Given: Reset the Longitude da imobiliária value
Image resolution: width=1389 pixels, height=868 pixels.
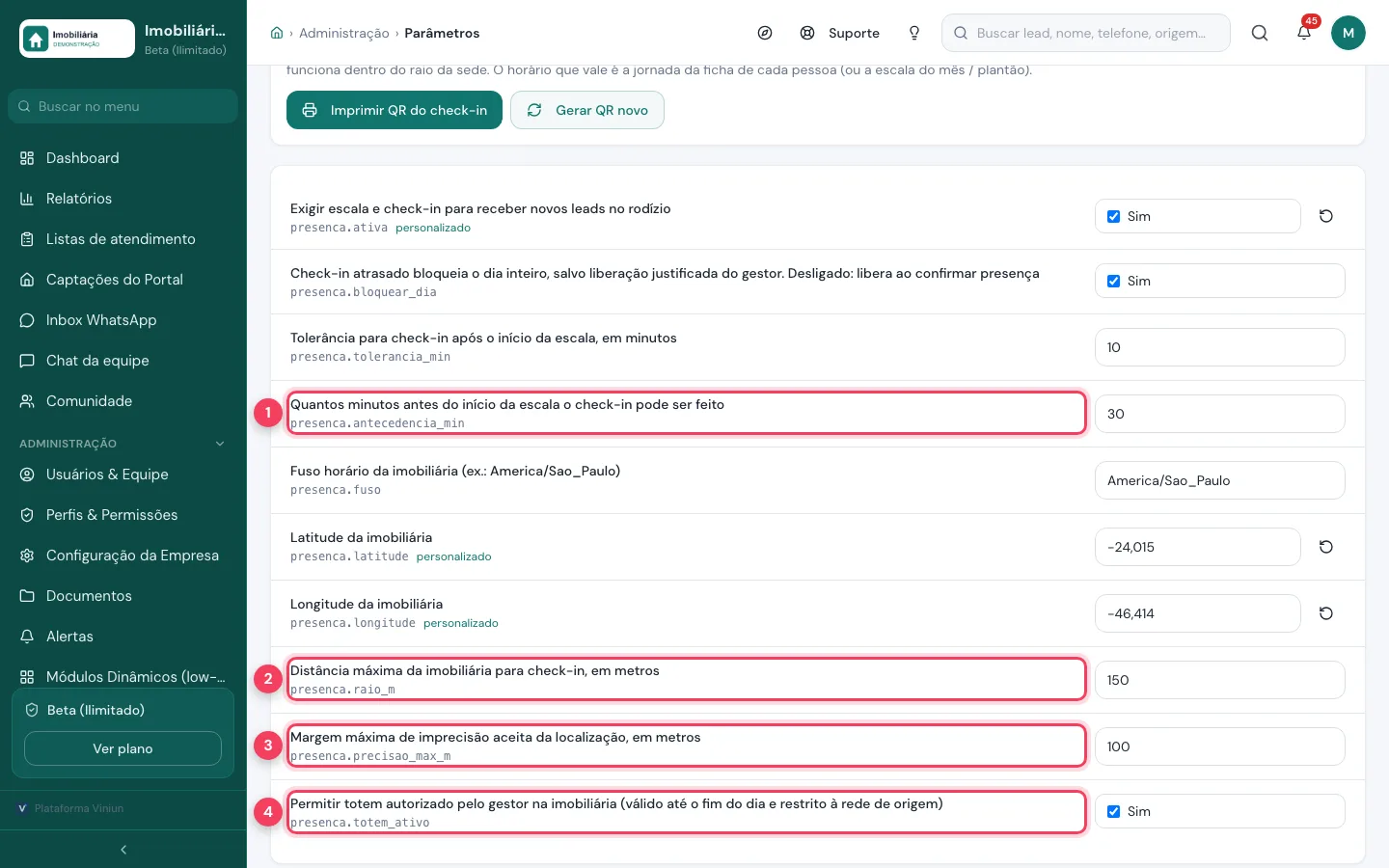Looking at the screenshot, I should pos(1326,613).
